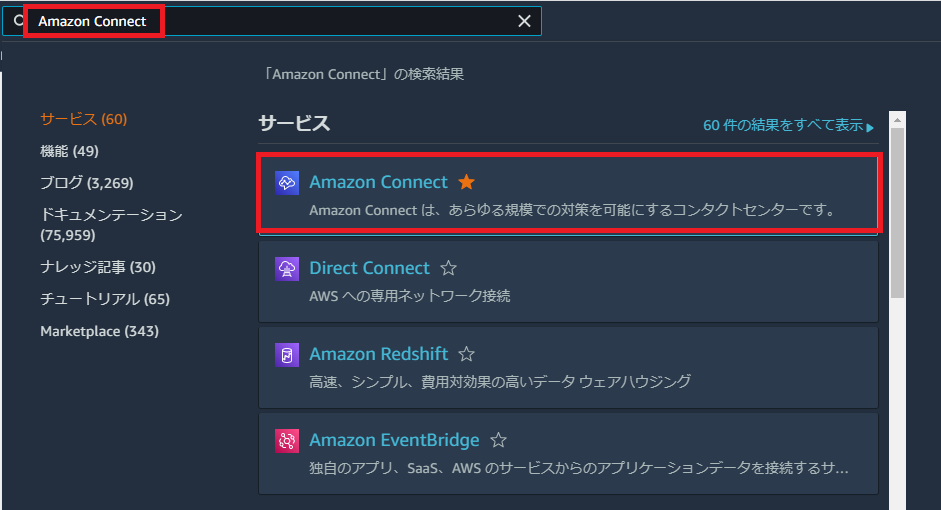
Task: Click the Amazon EventBridge service icon
Action: click(x=287, y=440)
